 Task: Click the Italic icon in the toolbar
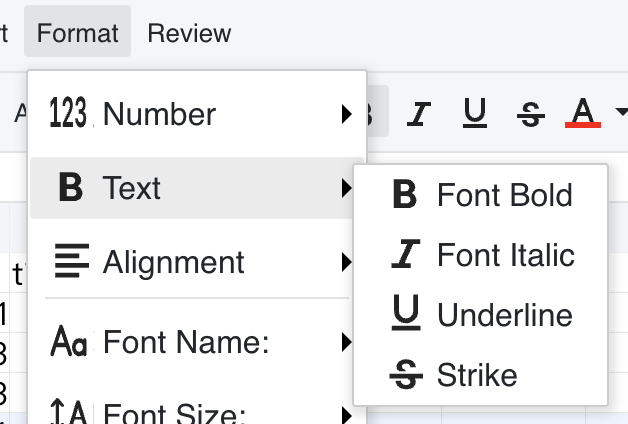click(x=419, y=114)
